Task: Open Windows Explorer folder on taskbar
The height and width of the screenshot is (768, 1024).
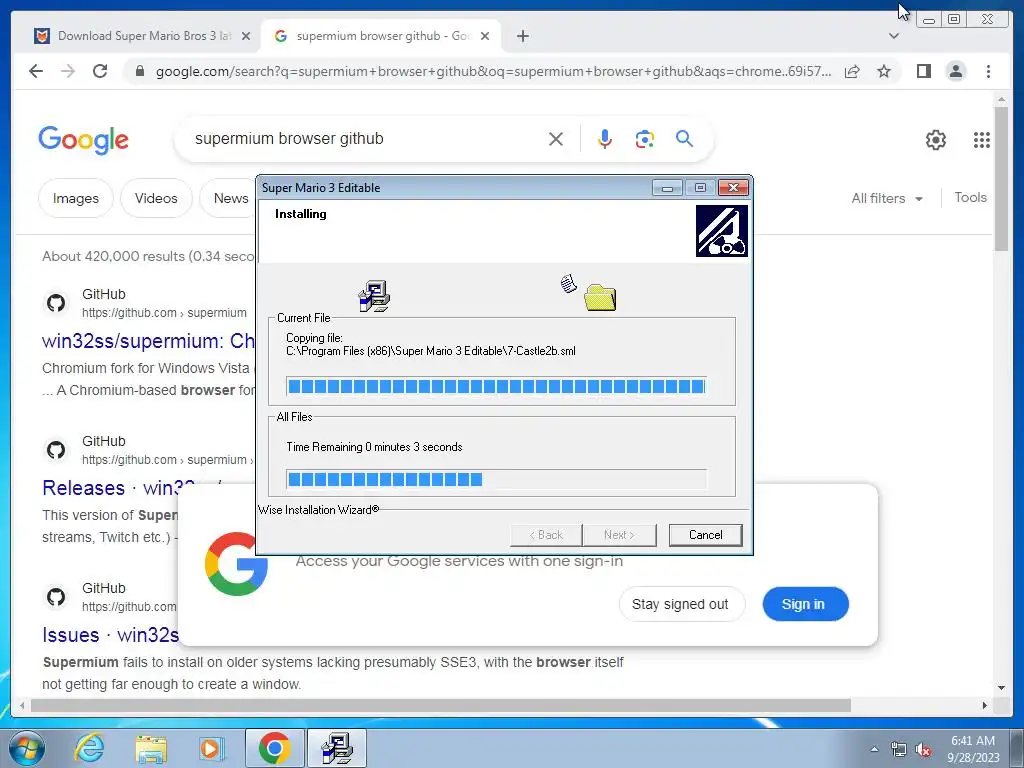Action: [151, 748]
